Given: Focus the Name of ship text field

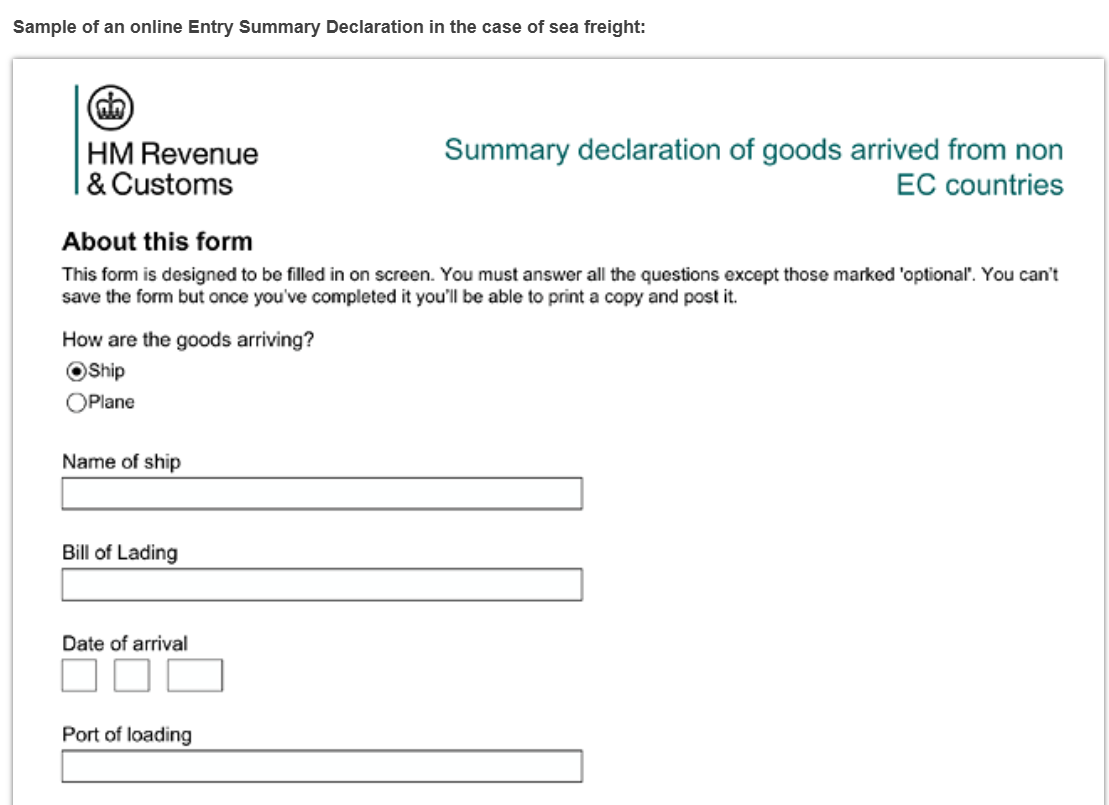Looking at the screenshot, I should (321, 493).
